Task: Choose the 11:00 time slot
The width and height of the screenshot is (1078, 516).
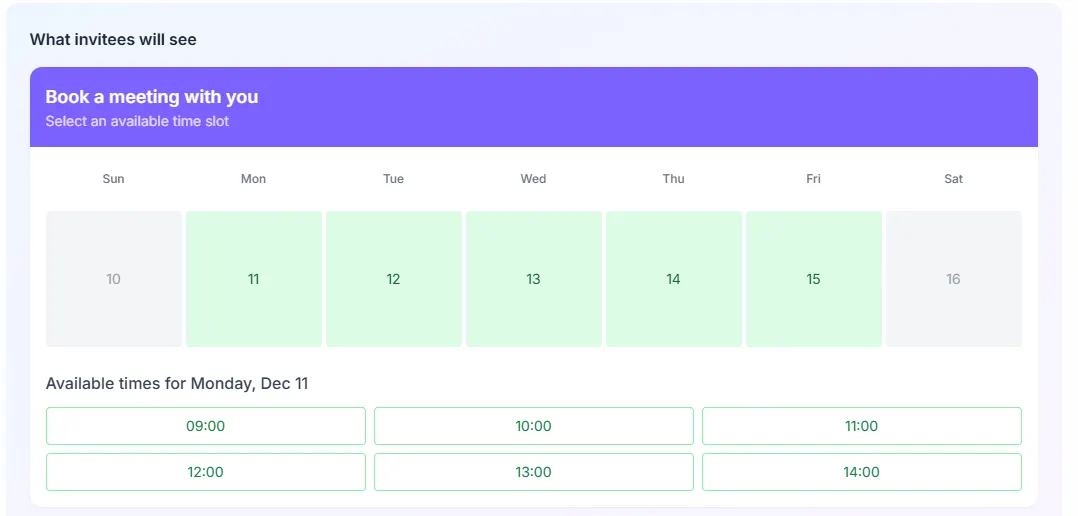Action: point(861,426)
